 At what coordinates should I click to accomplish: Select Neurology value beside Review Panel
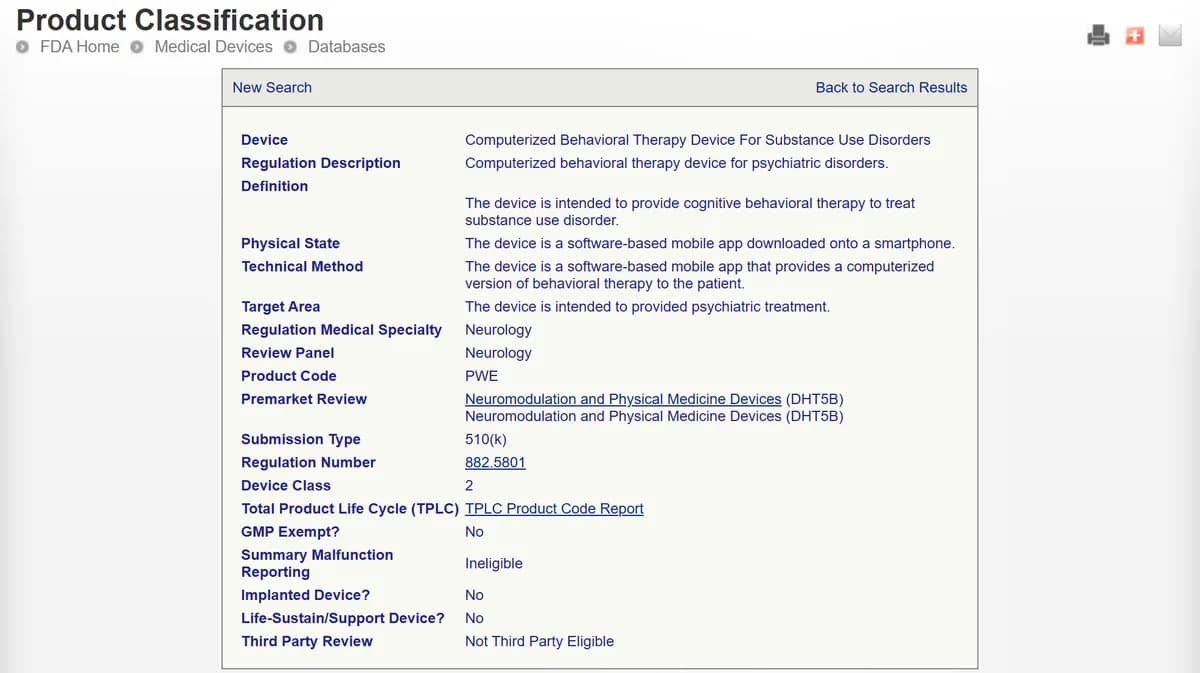click(x=498, y=352)
